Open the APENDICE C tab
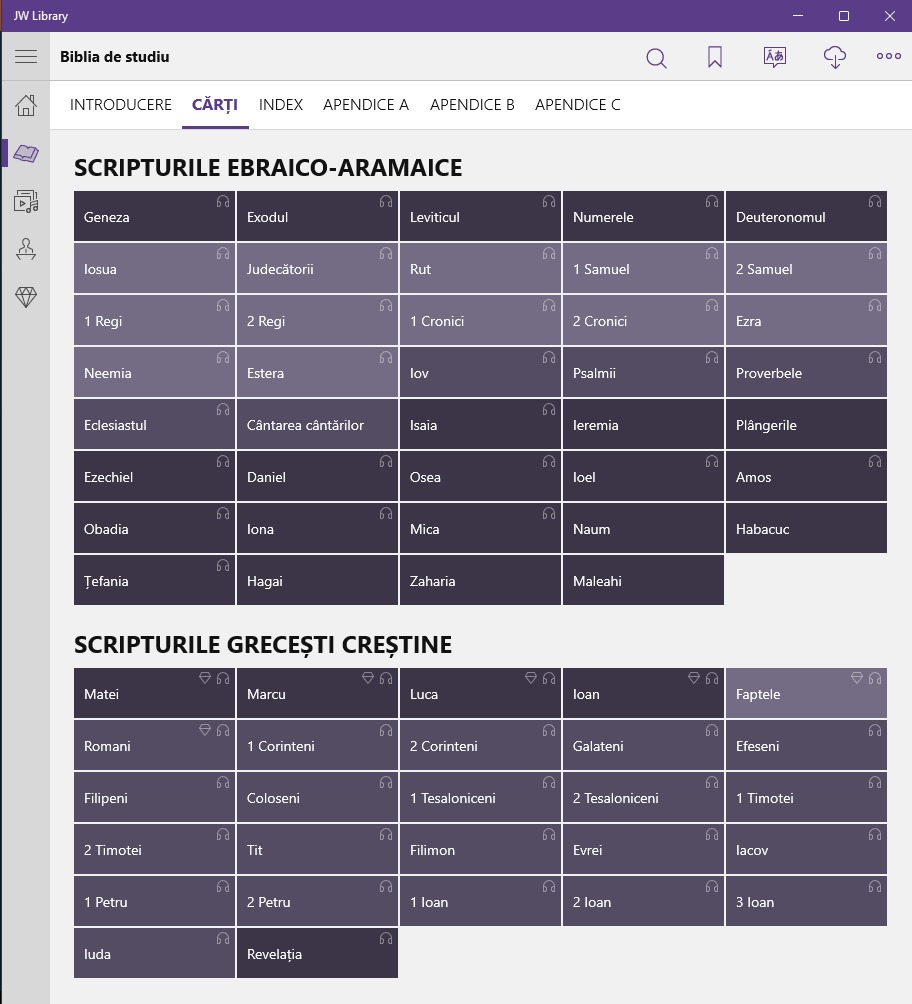 [578, 105]
